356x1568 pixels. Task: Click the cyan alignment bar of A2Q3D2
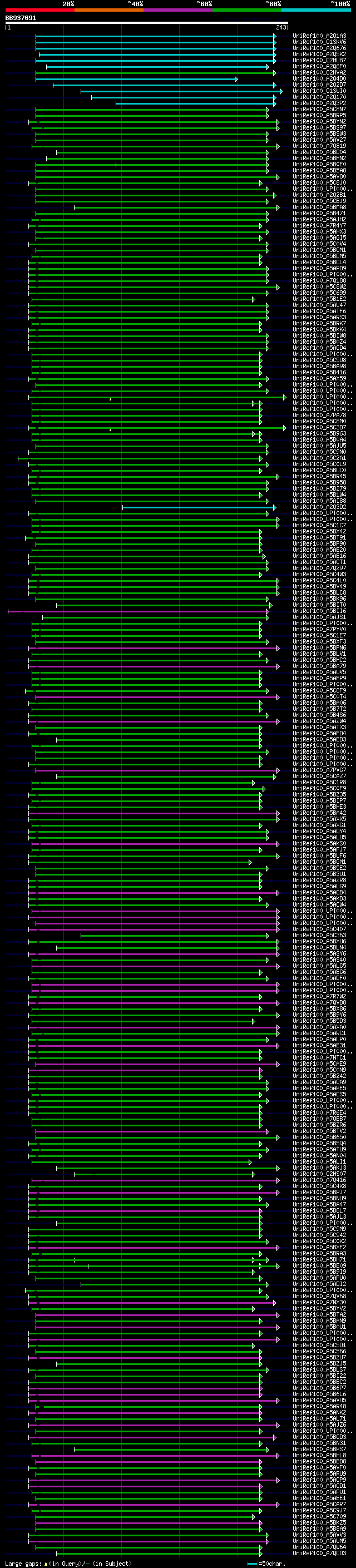199,507
